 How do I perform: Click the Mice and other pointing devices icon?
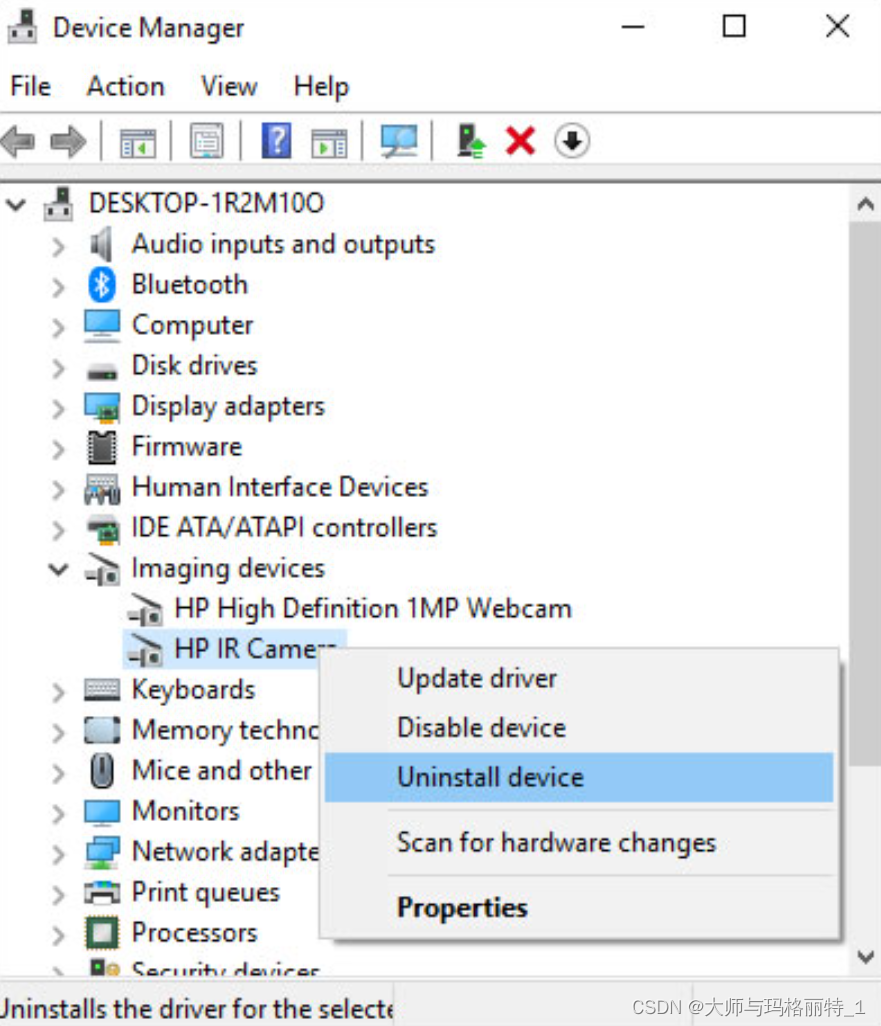click(102, 770)
